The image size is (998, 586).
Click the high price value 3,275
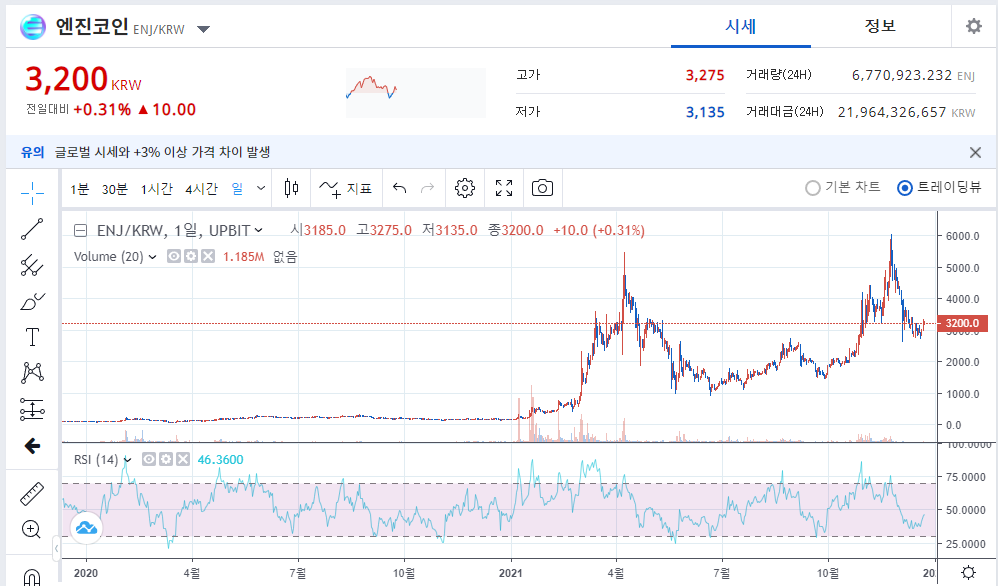705,75
